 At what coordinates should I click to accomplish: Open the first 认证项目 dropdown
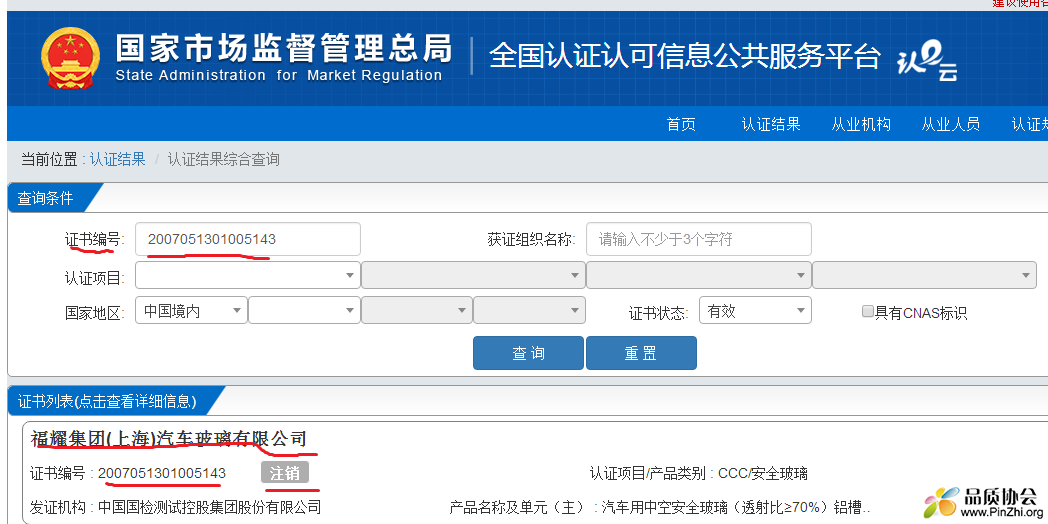248,275
